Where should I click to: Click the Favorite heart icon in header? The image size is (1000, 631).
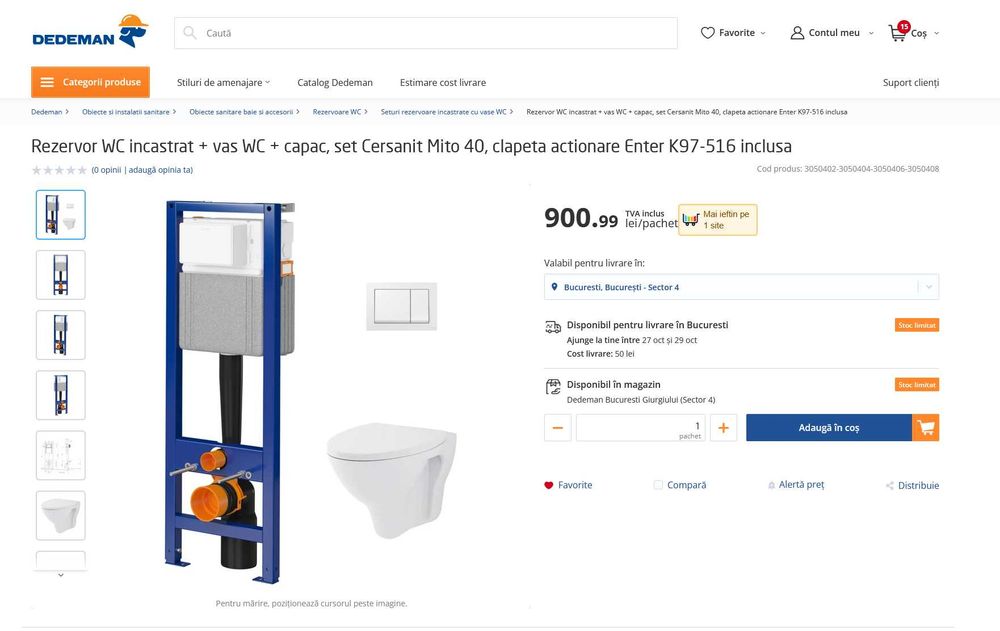pyautogui.click(x=707, y=33)
